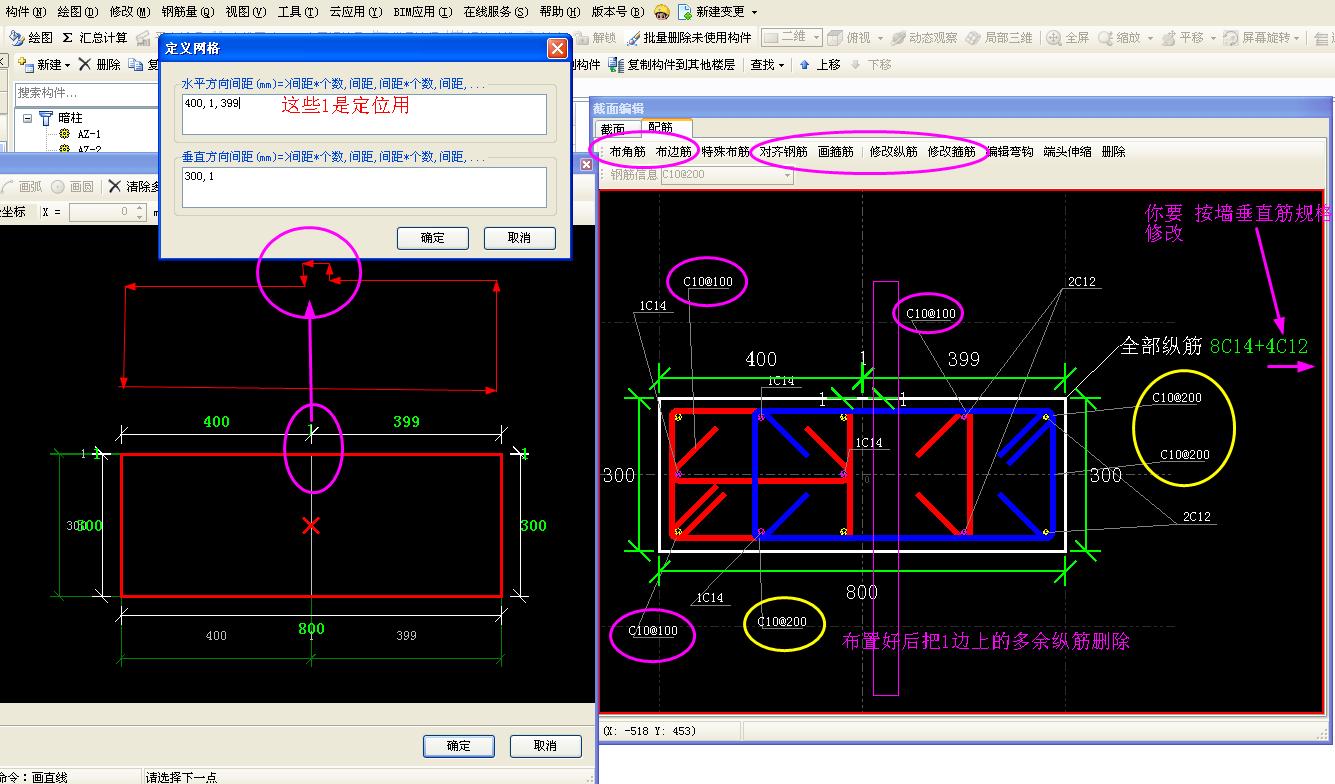Viewport: 1335px width, 784px height.
Task: Click the 下移 move down arrow
Action: pyautogui.click(x=856, y=65)
